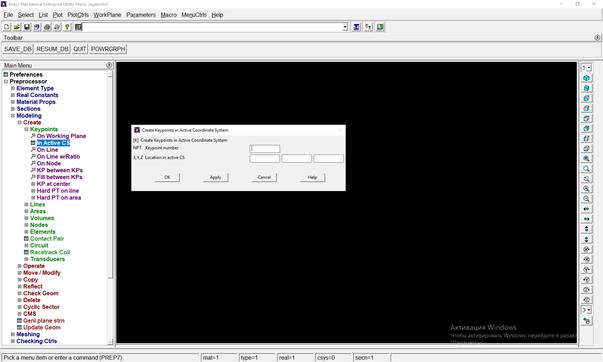Select the Front View icon
Screen dimensions: 603x362
pyautogui.click(x=586, y=98)
